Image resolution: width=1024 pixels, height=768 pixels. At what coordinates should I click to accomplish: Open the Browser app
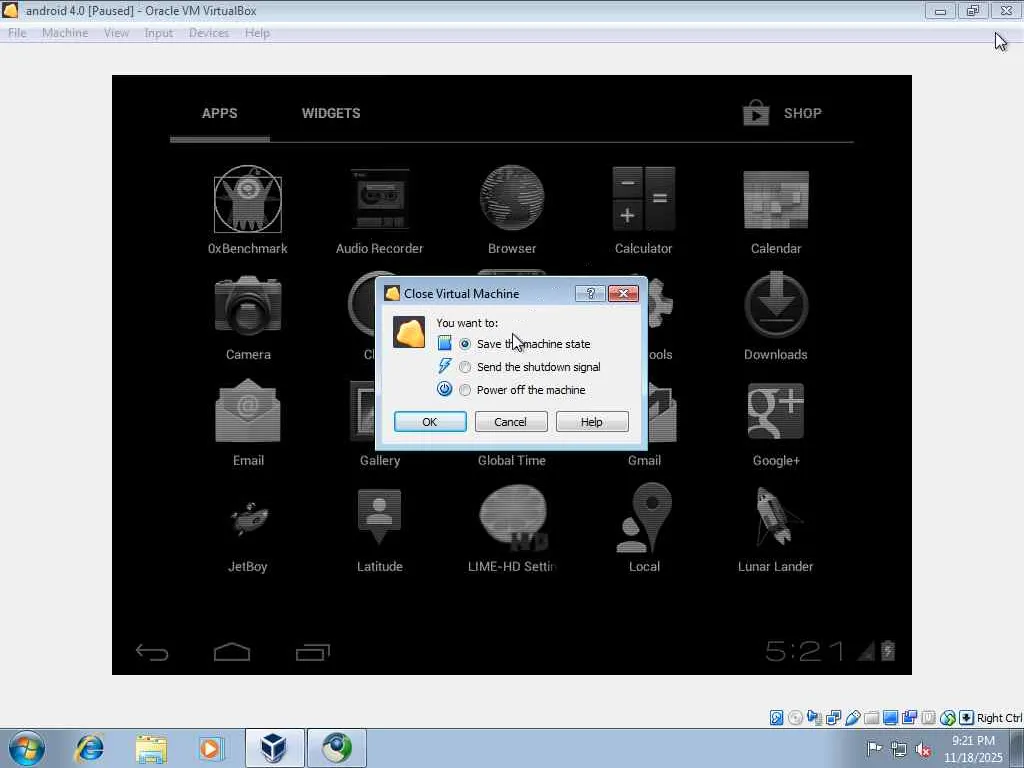click(512, 210)
